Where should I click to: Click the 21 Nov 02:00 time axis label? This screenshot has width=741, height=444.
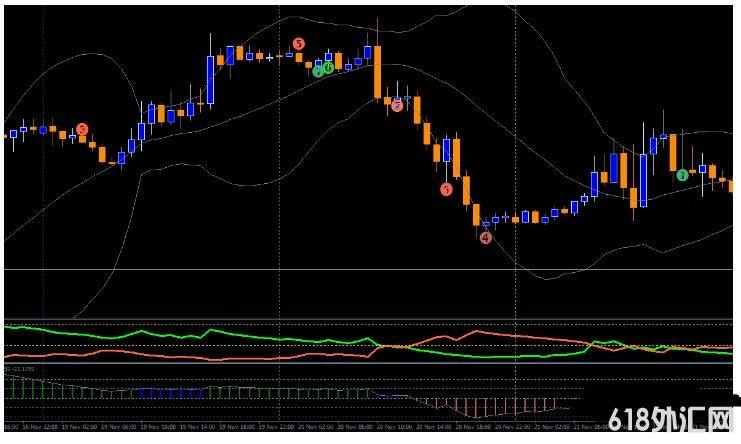[x=550, y=427]
